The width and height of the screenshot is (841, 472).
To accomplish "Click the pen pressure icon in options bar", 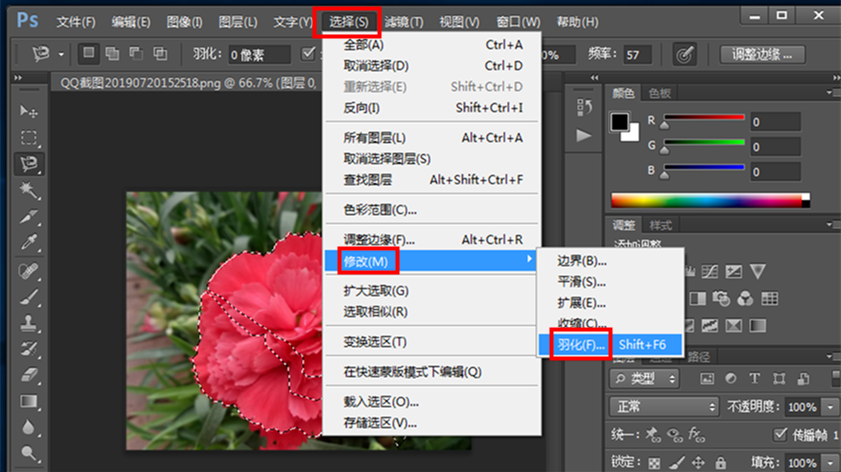I will point(684,54).
